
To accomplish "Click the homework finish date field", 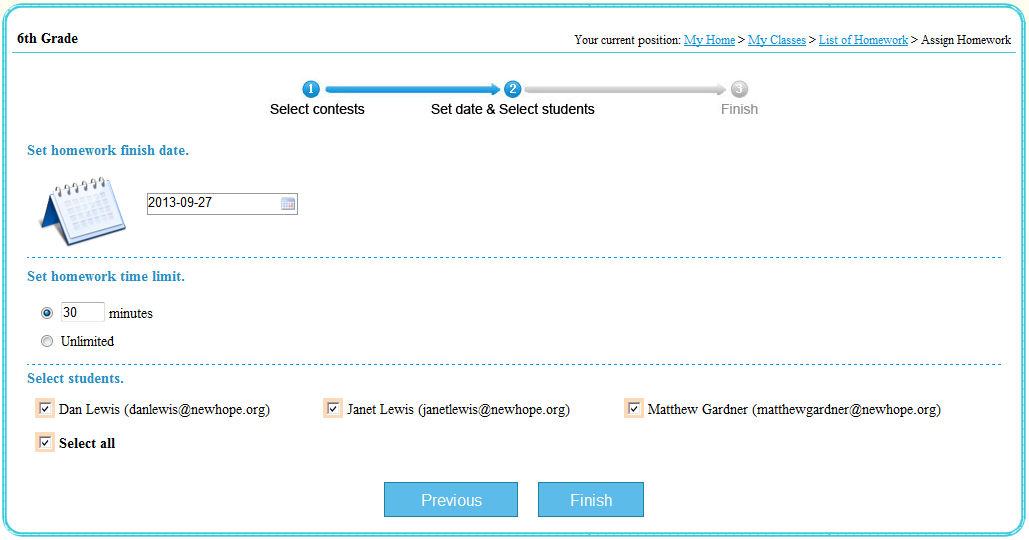I will pos(212,204).
